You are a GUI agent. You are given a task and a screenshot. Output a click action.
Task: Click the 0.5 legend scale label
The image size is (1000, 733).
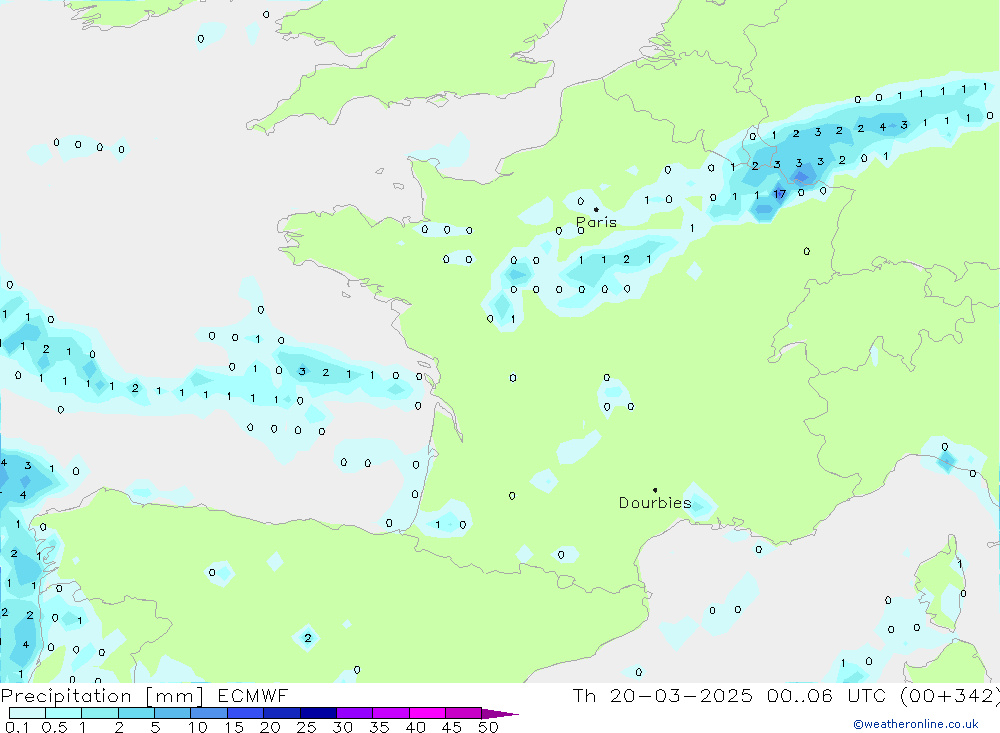coord(54,727)
